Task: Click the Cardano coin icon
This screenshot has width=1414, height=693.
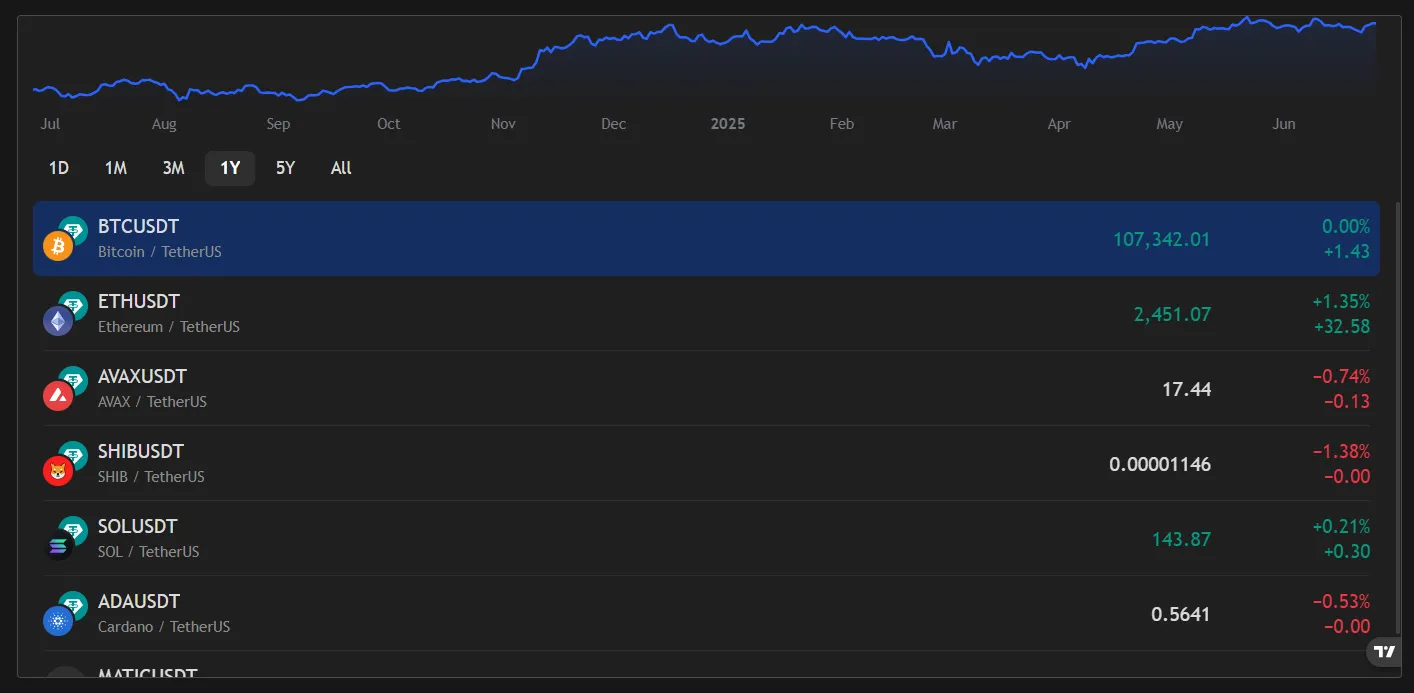Action: [x=58, y=620]
